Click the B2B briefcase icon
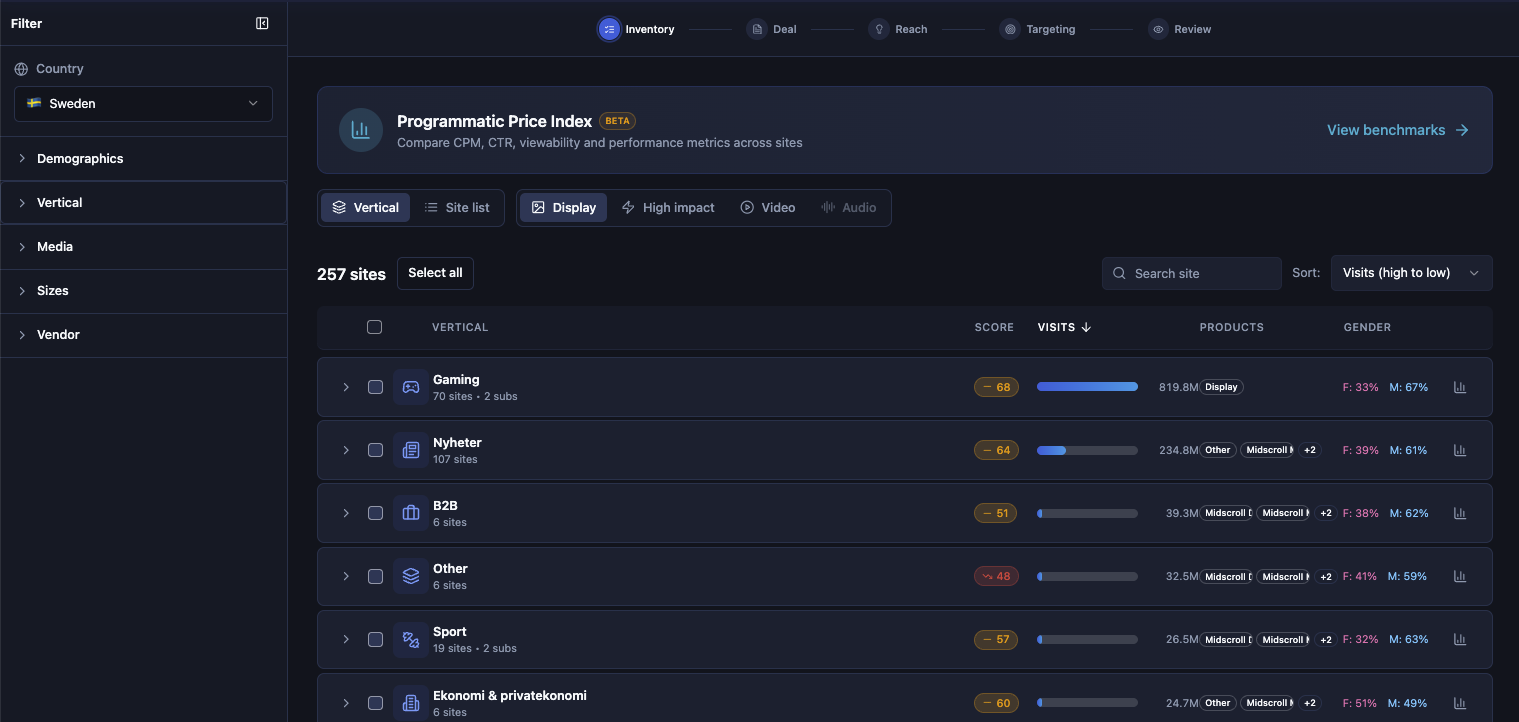The image size is (1519, 722). coord(410,513)
